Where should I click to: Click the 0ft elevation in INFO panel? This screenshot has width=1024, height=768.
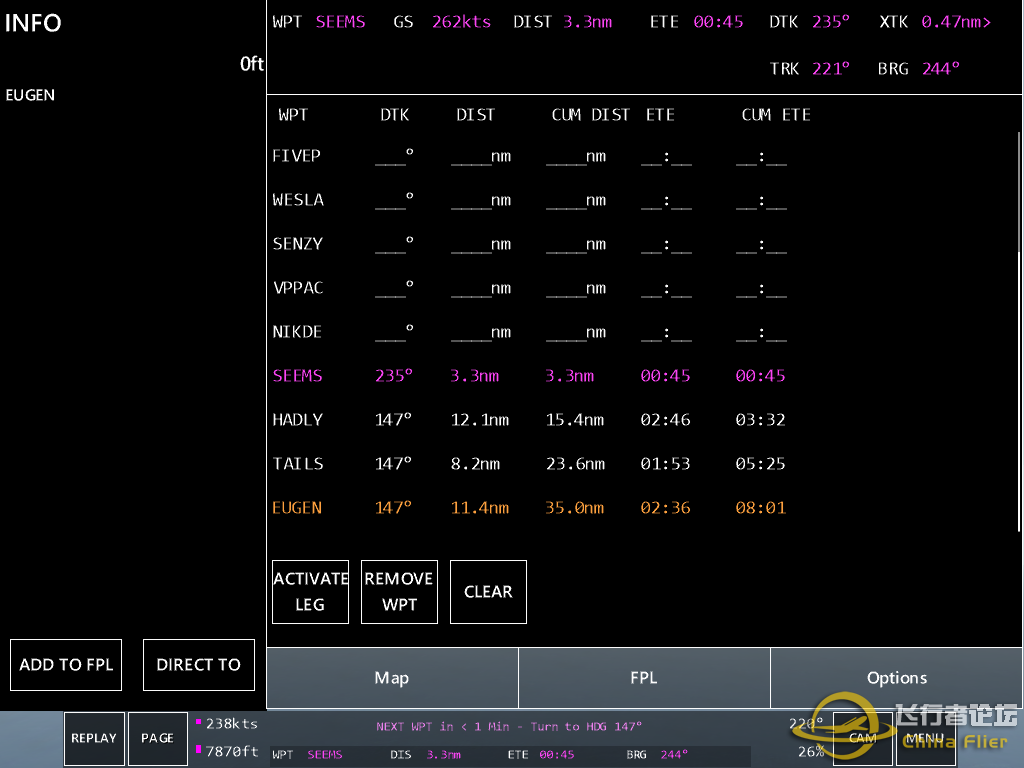[x=251, y=64]
